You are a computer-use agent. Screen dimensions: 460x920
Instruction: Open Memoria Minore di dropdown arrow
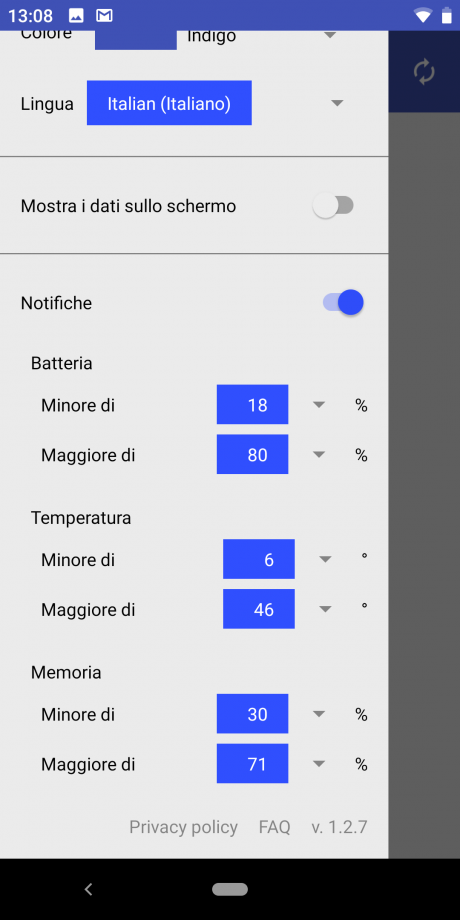319,714
